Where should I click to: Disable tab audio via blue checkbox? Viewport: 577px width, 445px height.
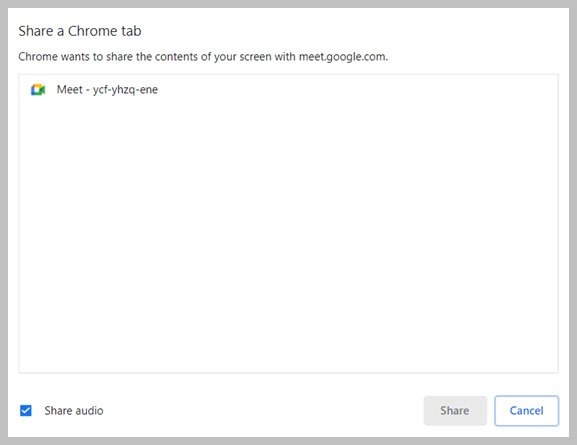pyautogui.click(x=26, y=410)
